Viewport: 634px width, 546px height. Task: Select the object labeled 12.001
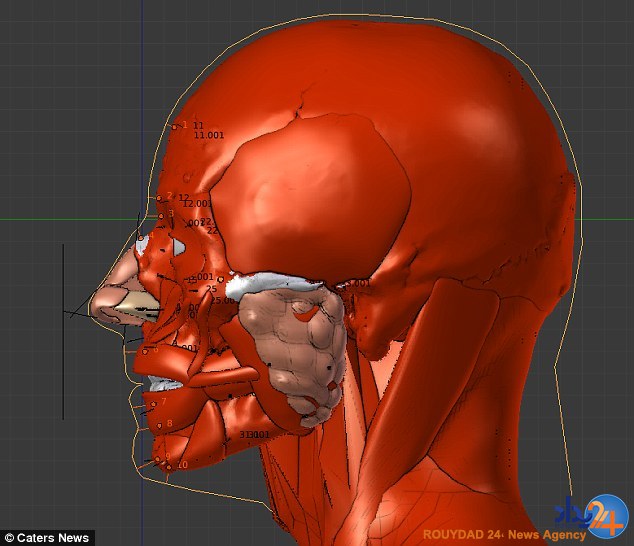(197, 204)
